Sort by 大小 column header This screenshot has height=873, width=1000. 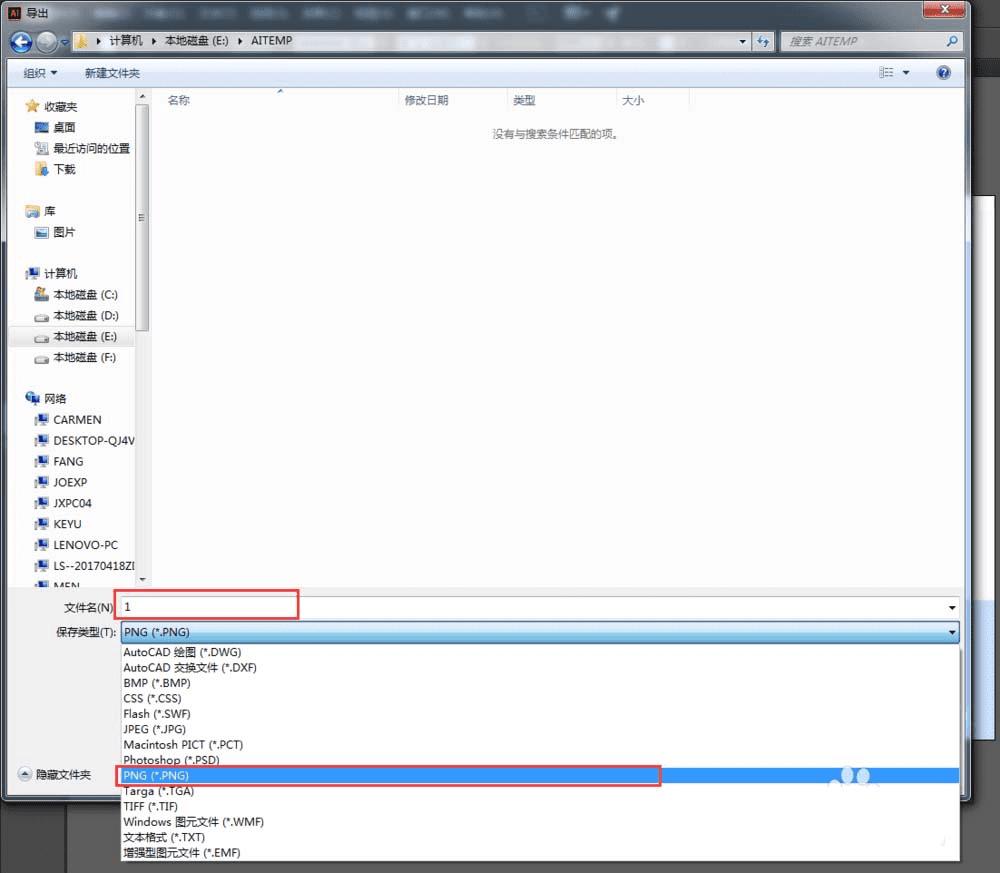(633, 100)
